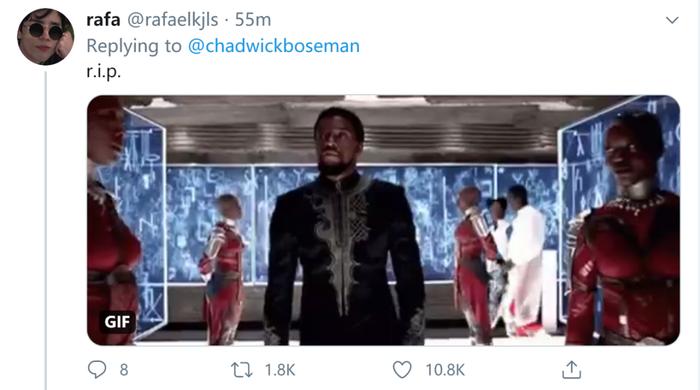Click the Replying to label
Screen dimensions: 700x390
coord(134,46)
